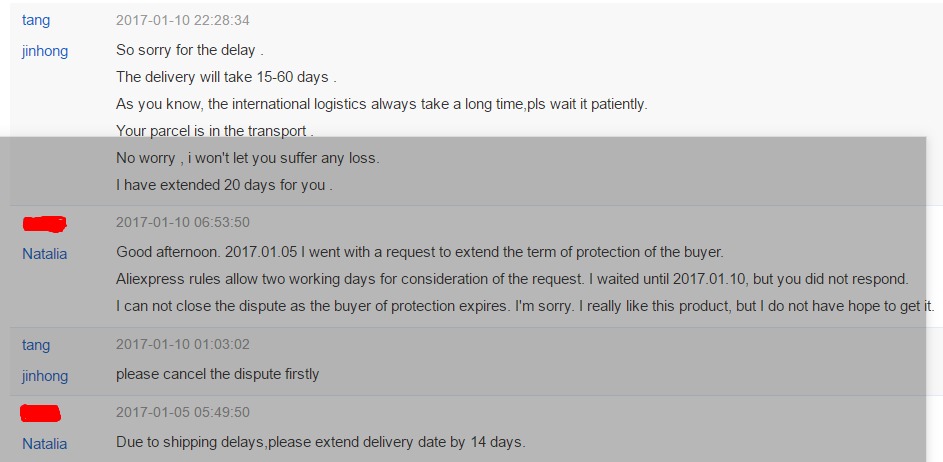The width and height of the screenshot is (943, 462).
Task: Click the 2017-01-10 22:28:34 timestamp
Action: pyautogui.click(x=183, y=20)
